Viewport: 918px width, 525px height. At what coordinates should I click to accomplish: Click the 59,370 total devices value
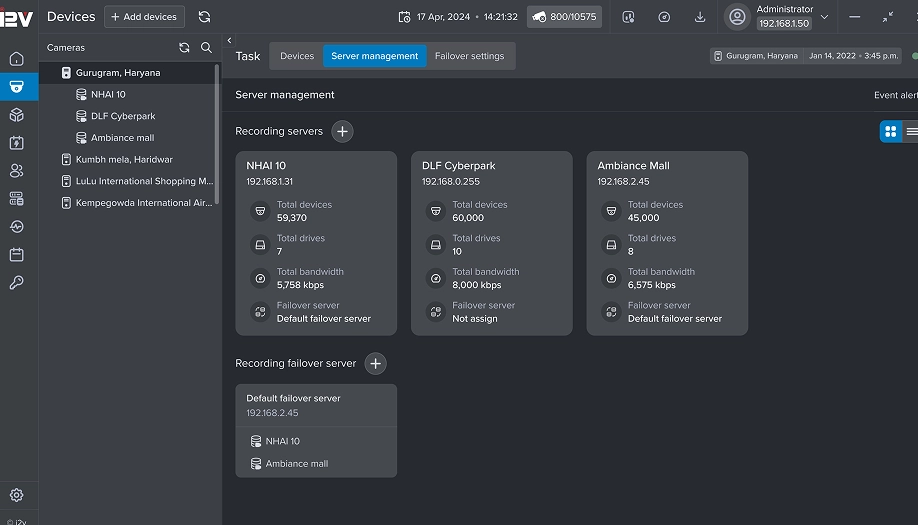coord(292,218)
